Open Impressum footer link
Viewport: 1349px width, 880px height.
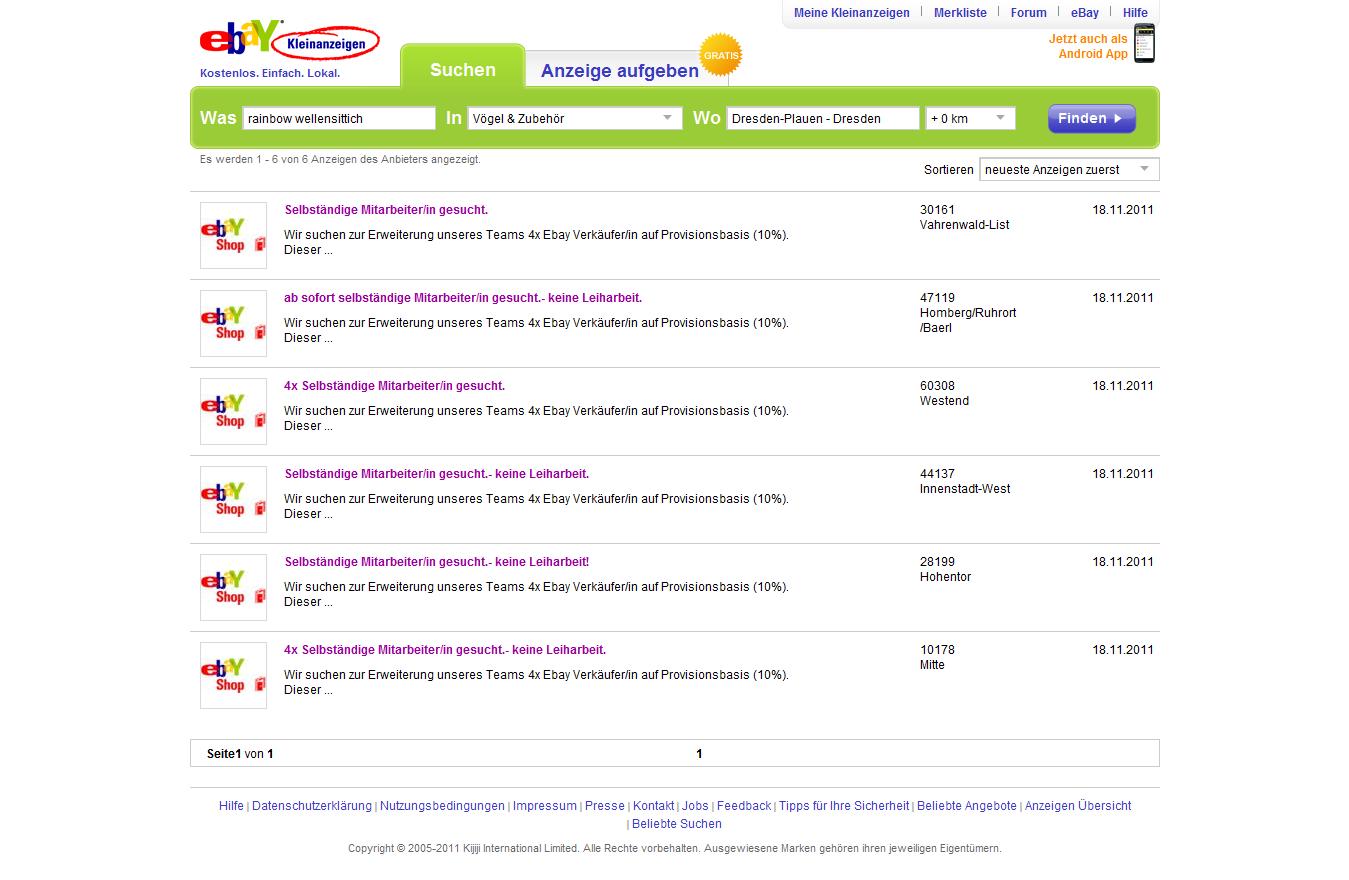[x=545, y=806]
